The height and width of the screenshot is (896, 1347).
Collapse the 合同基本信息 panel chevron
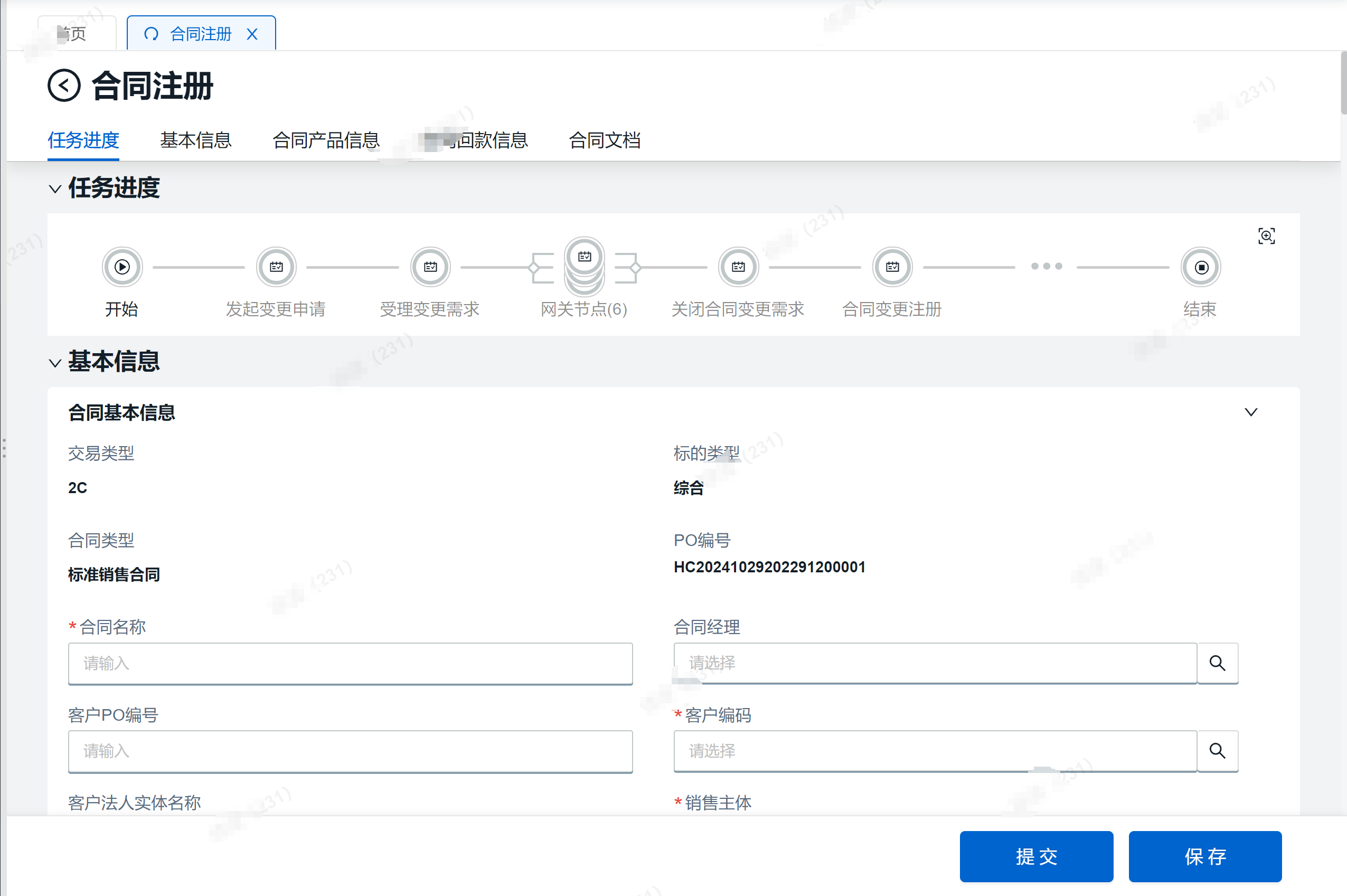tap(1251, 412)
